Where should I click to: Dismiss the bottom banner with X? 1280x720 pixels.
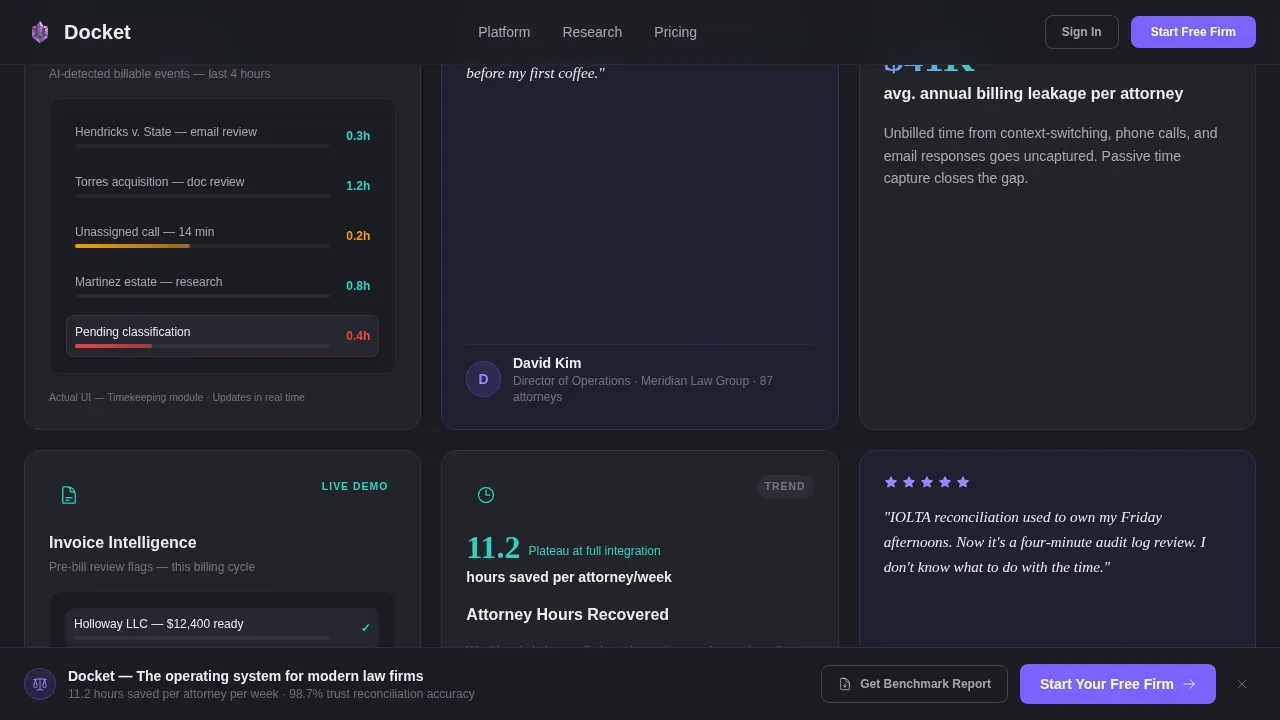1242,684
